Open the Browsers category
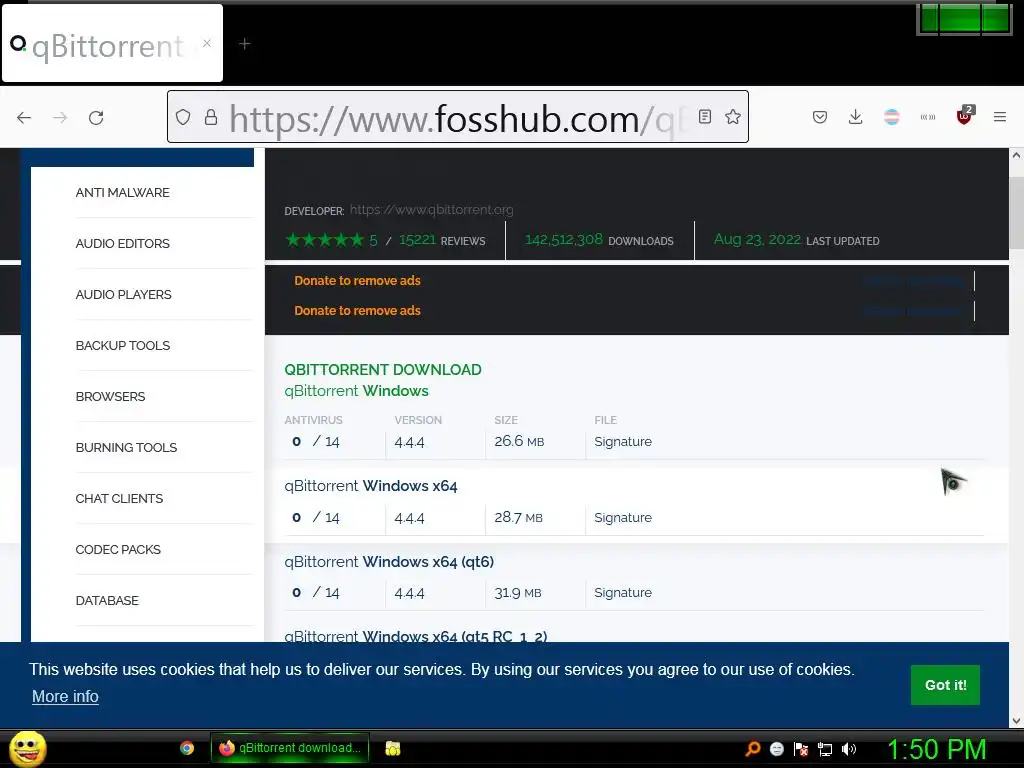The width and height of the screenshot is (1024, 768). 110,396
